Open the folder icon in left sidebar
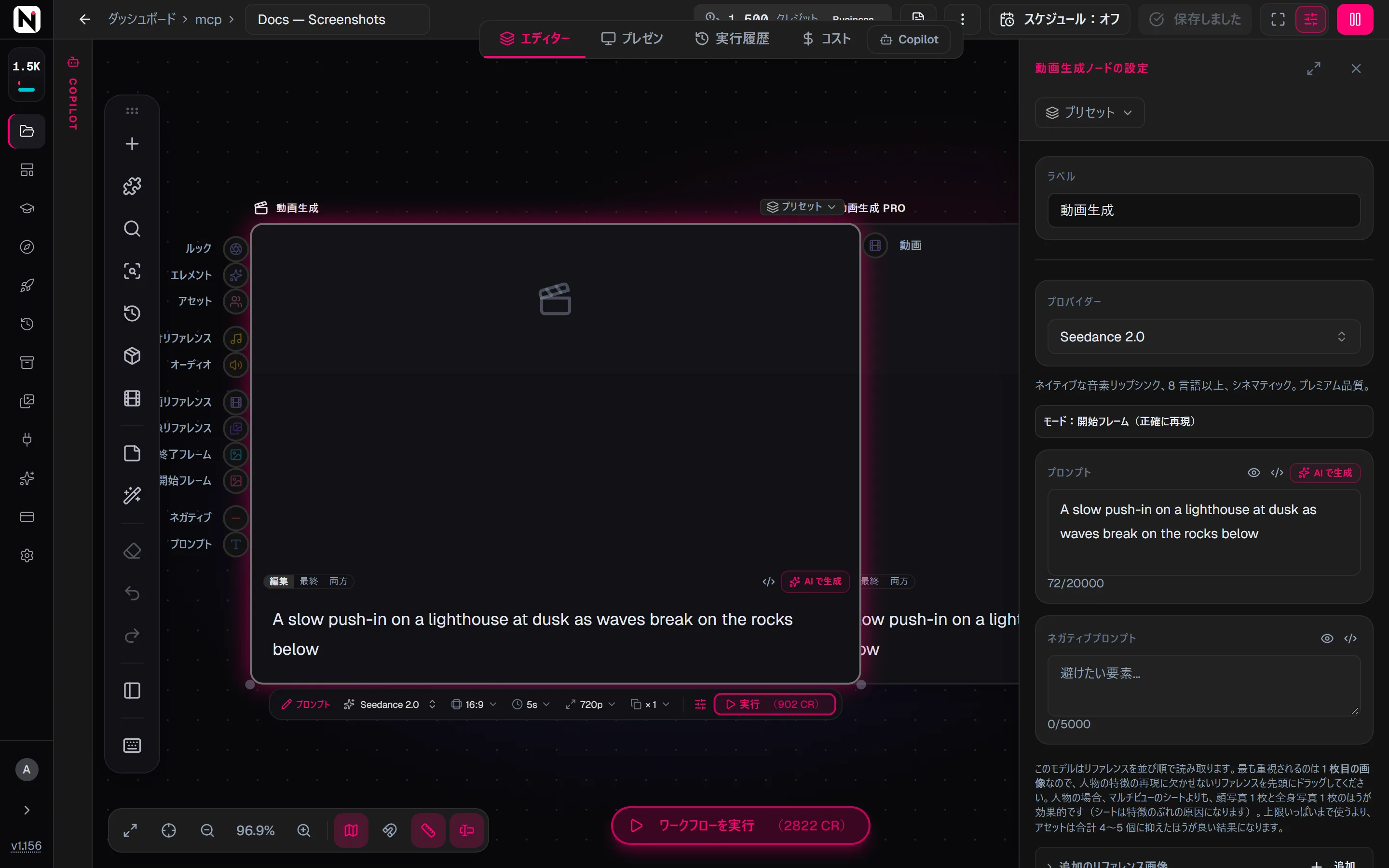The image size is (1389, 868). pyautogui.click(x=27, y=131)
